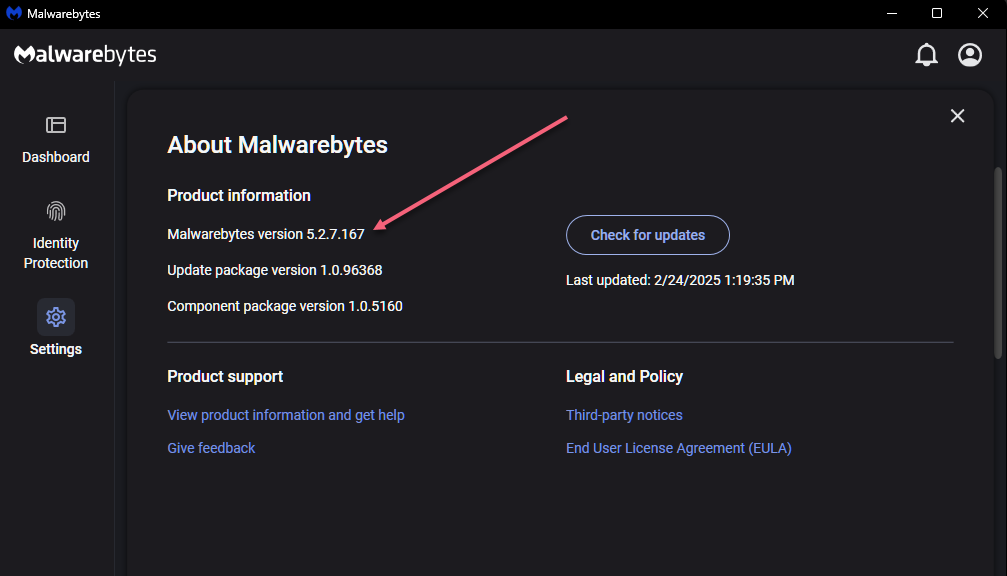Click the Component package version 1.0.5160 text

tap(285, 306)
